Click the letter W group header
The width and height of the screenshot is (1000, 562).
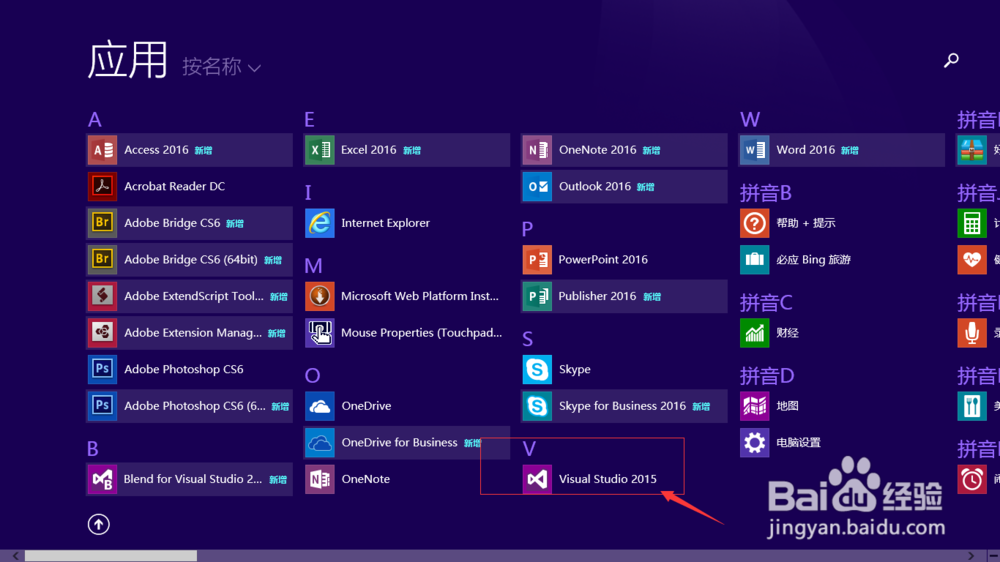point(750,120)
